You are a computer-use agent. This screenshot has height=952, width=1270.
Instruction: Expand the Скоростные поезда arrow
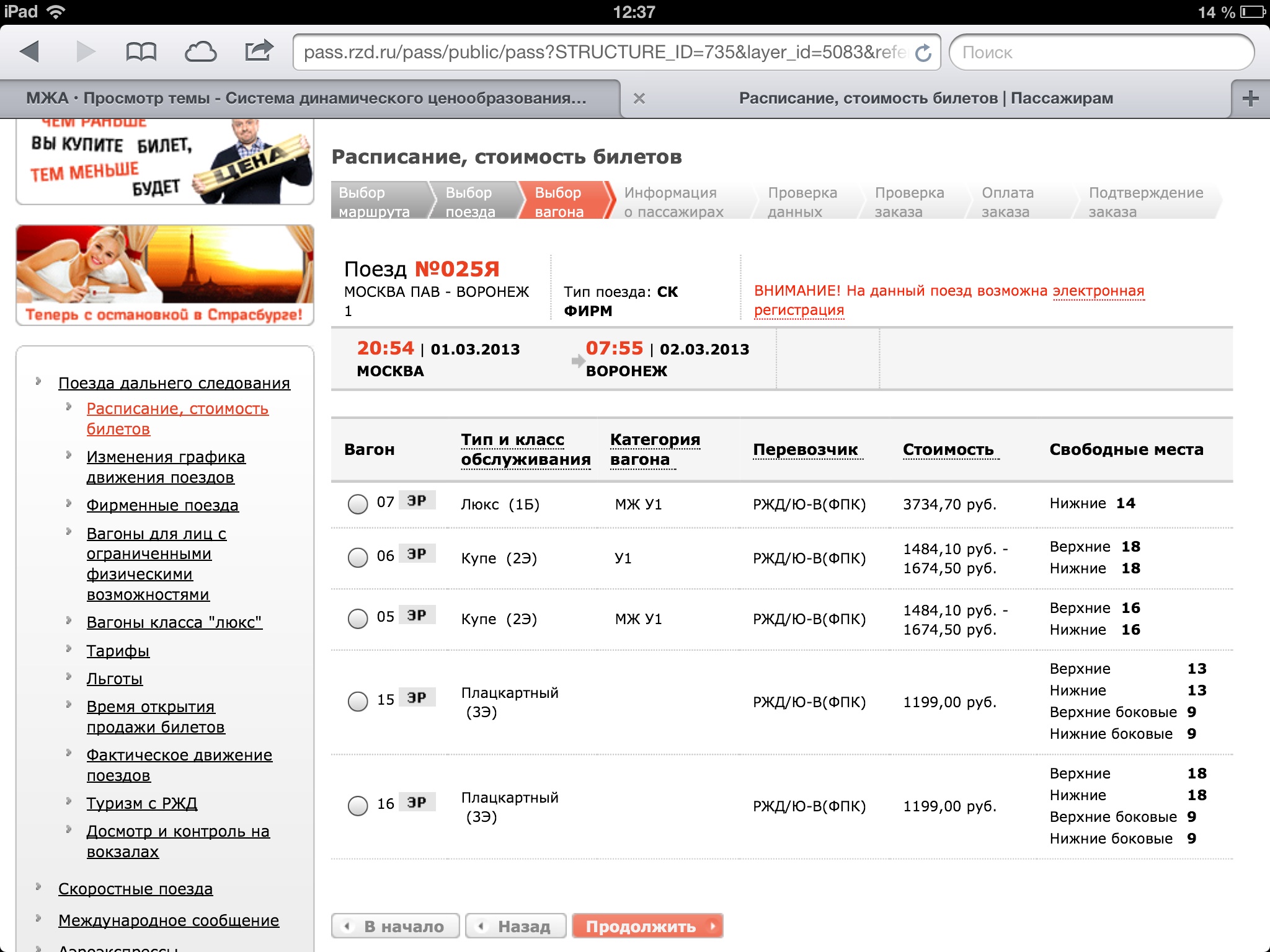point(38,887)
